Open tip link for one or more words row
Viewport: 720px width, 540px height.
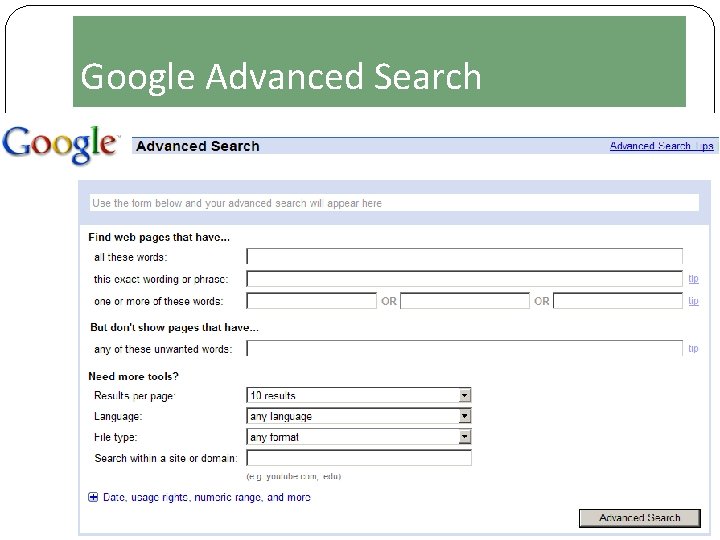[693, 301]
